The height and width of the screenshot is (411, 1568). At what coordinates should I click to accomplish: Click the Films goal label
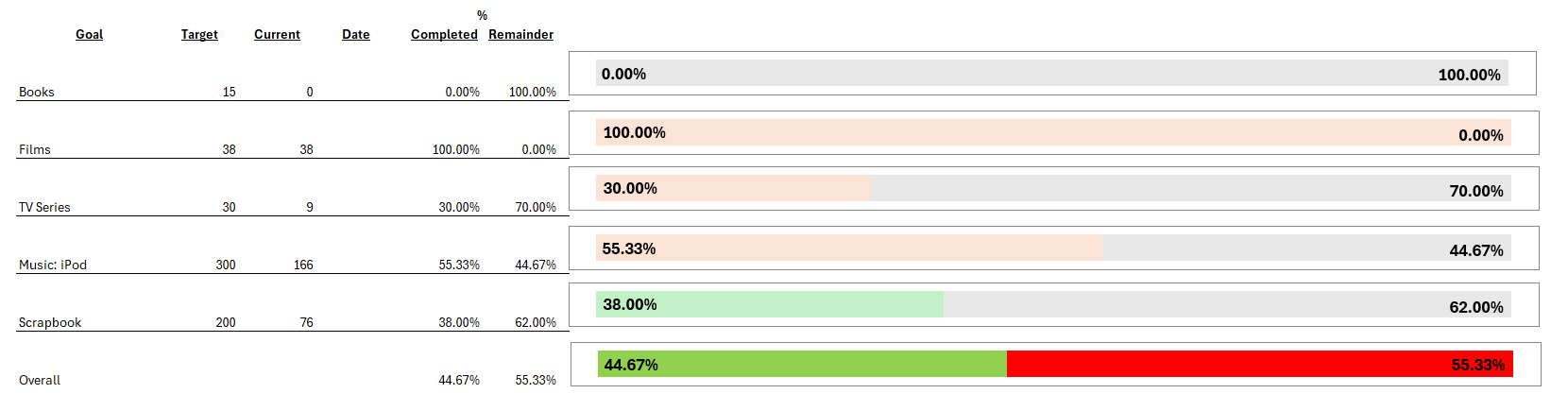[x=35, y=149]
